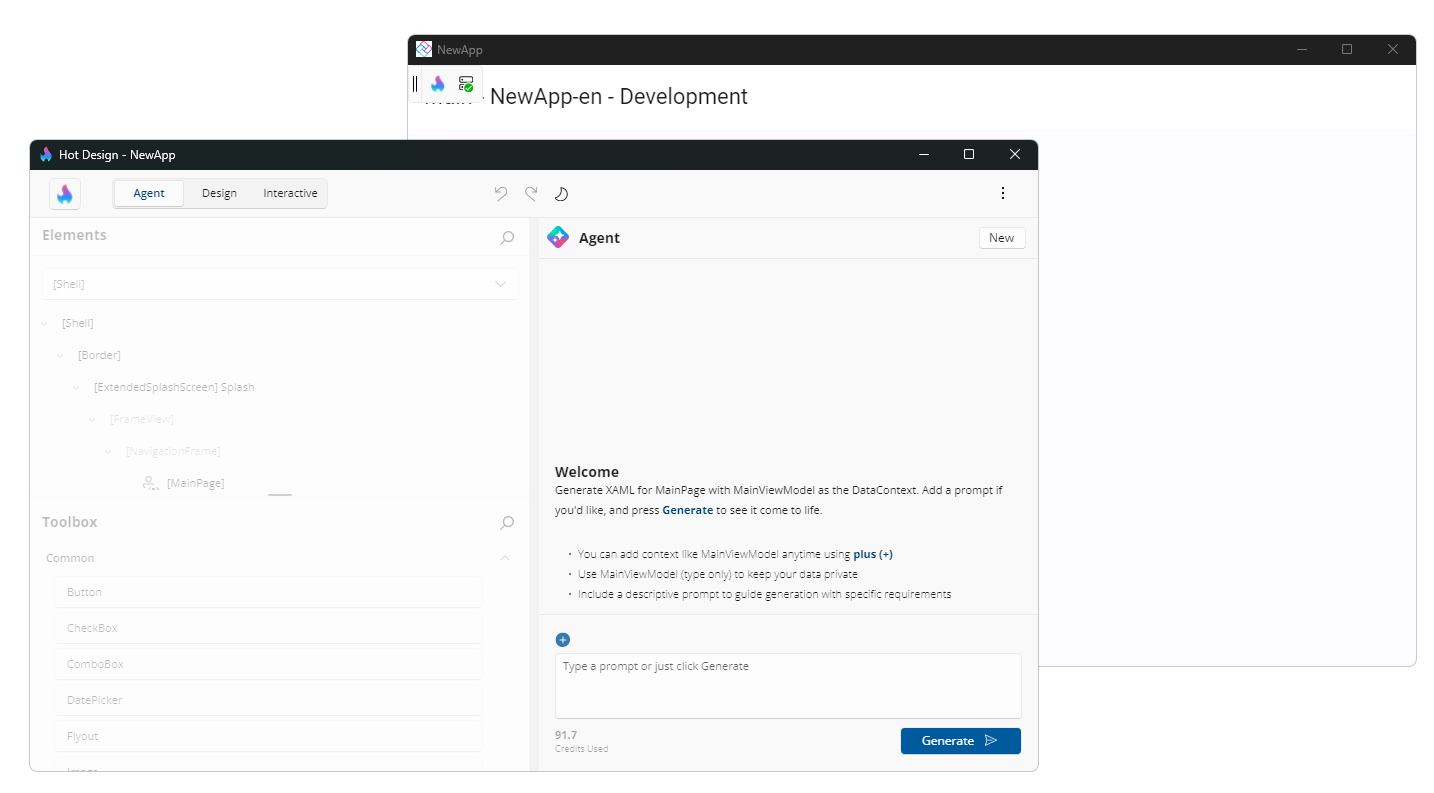Collapse the [Border] tree node
This screenshot has height=793, width=1434.
point(61,355)
